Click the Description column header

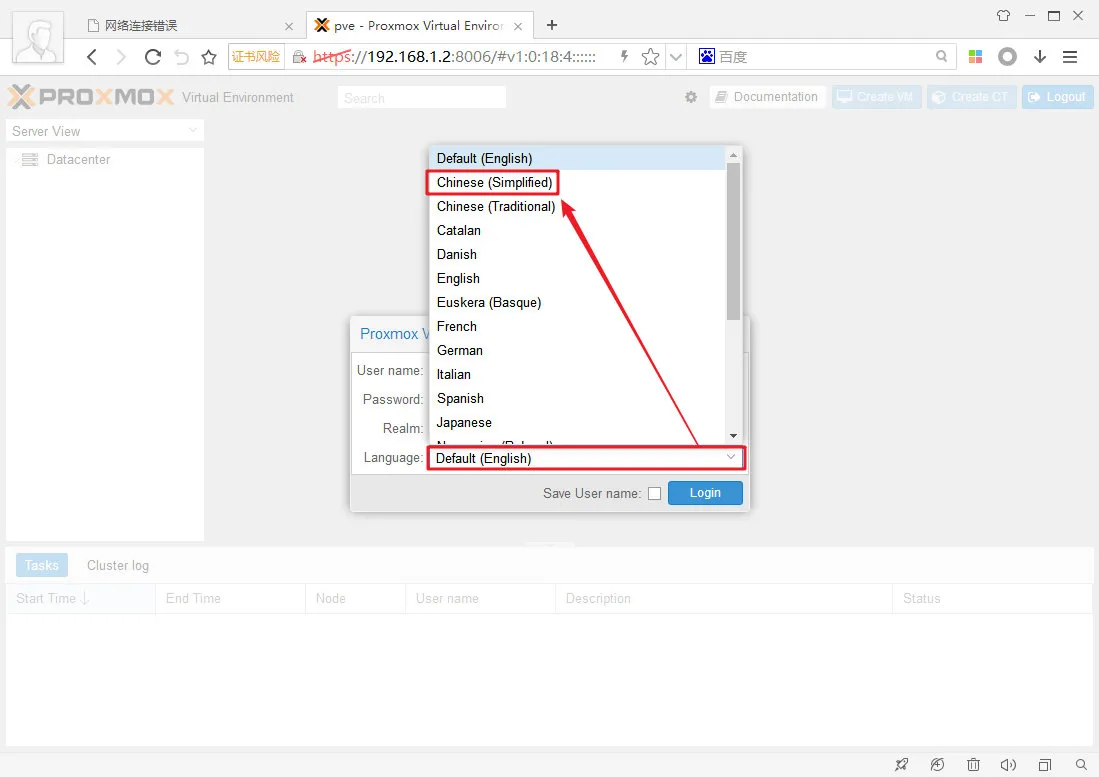[x=724, y=598]
